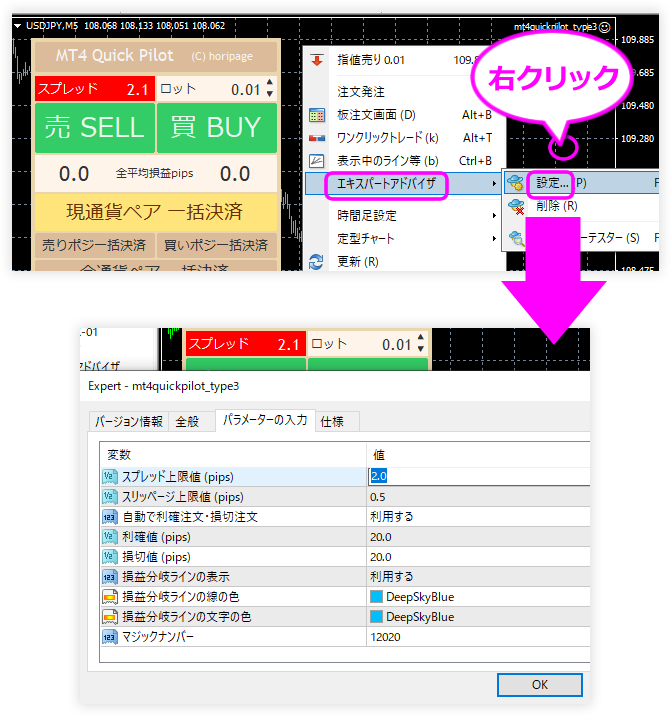Click the 売りポジ一括決済 button
The image size is (671, 716).
95,245
